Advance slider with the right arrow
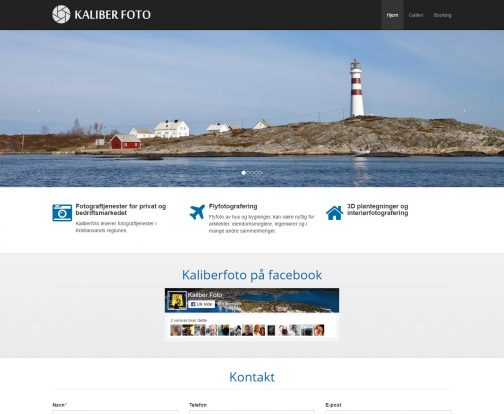Image resolution: width=504 pixels, height=414 pixels. click(x=465, y=110)
